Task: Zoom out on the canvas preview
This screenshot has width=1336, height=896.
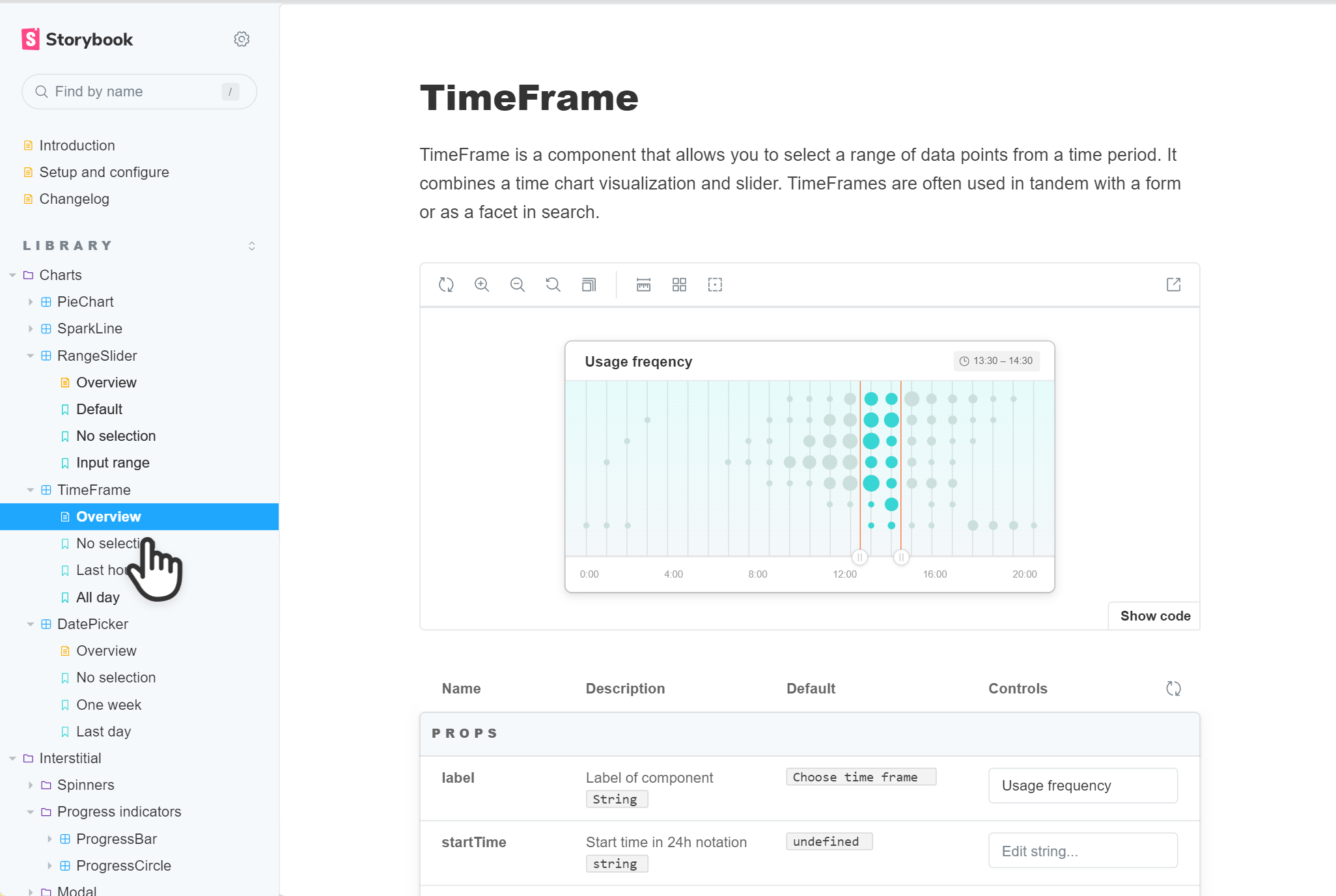Action: point(517,285)
